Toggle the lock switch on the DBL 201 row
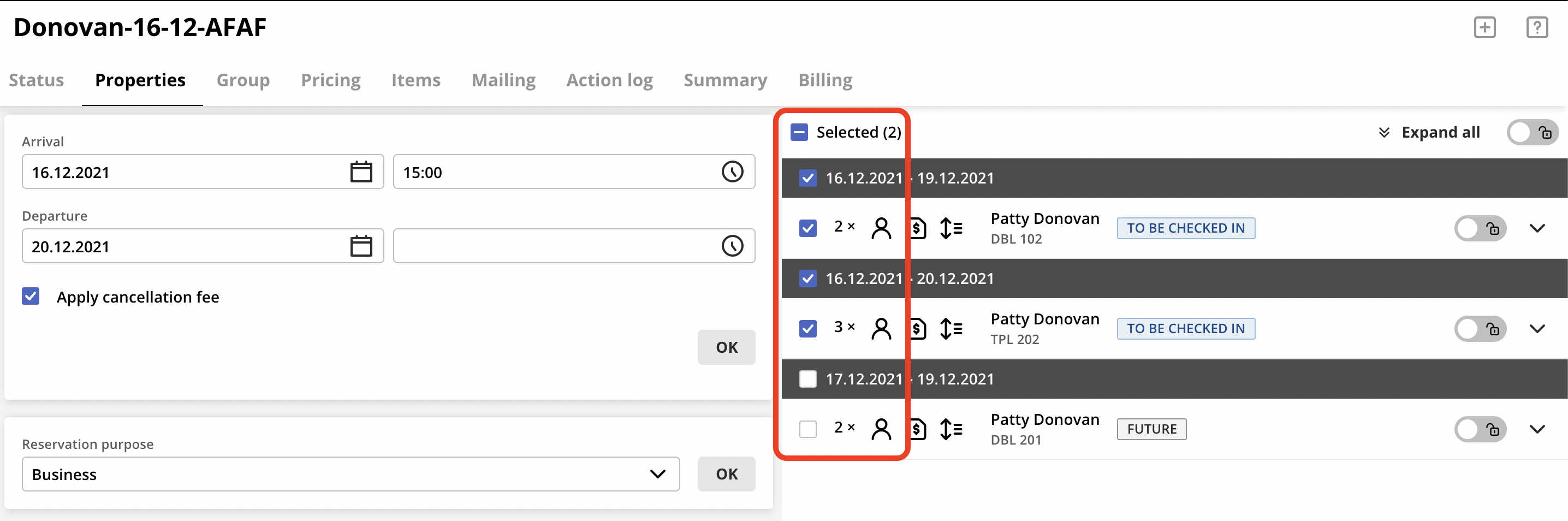 (1480, 429)
